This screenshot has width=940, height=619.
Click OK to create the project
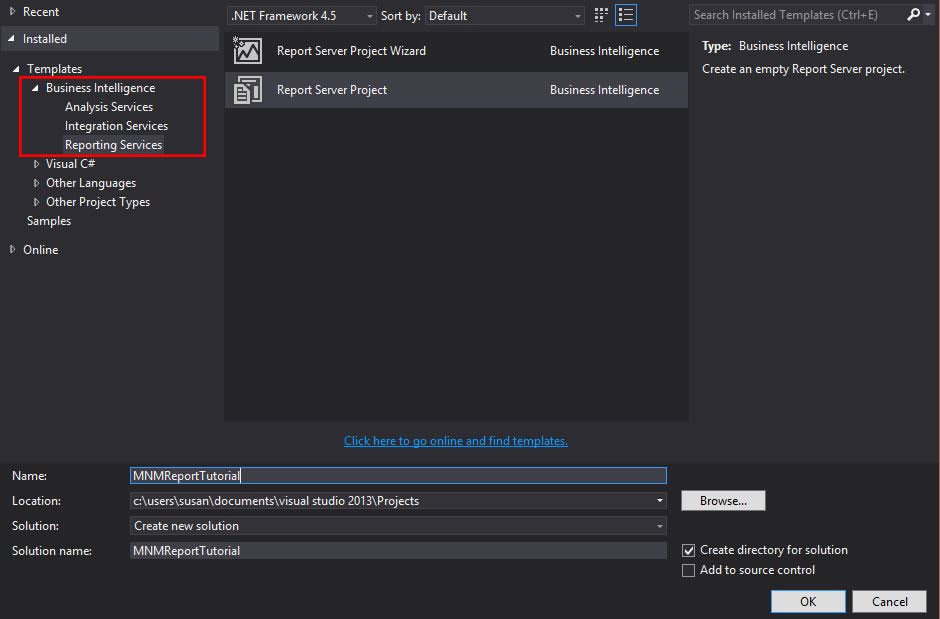pos(807,601)
